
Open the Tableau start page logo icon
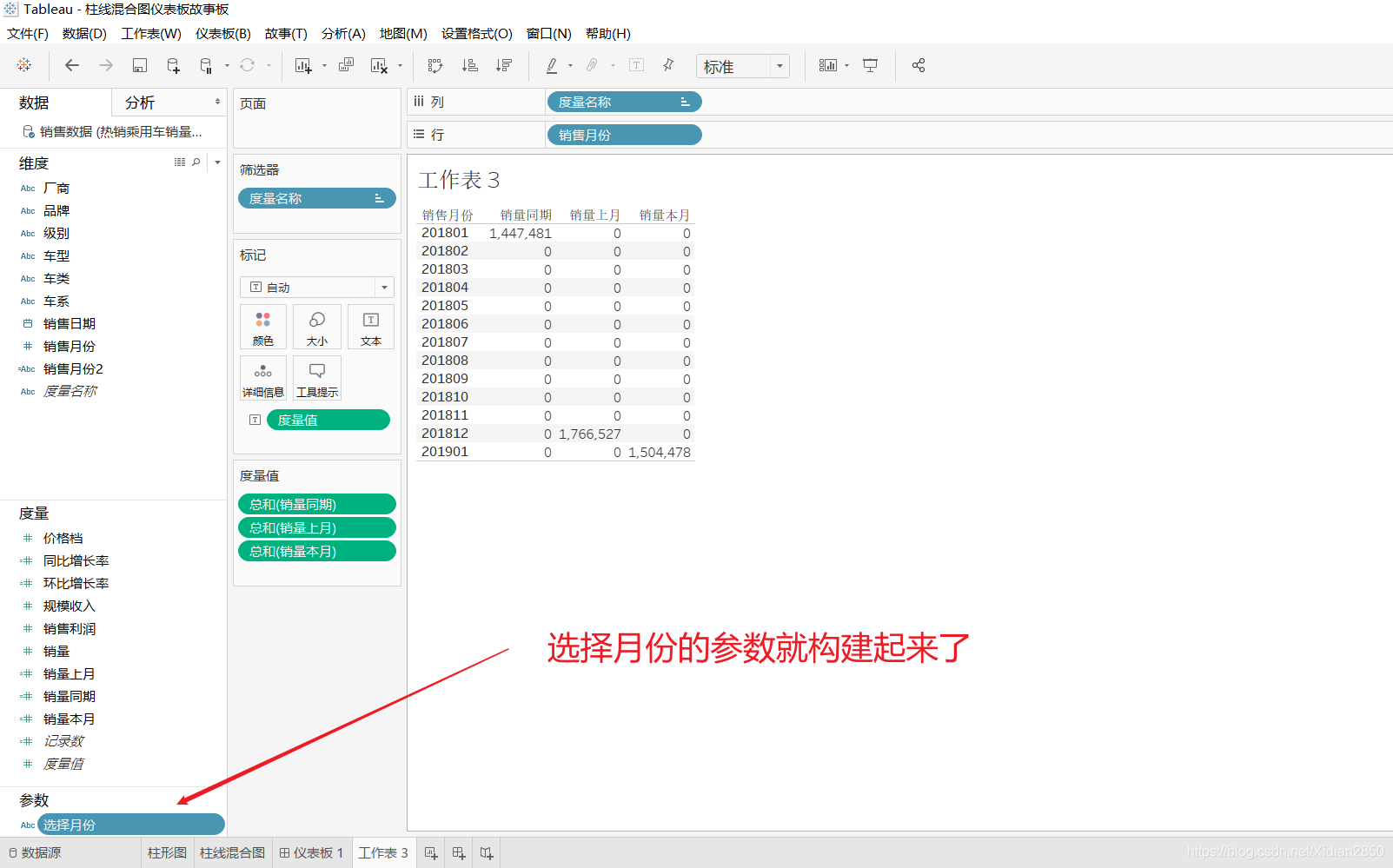click(23, 65)
